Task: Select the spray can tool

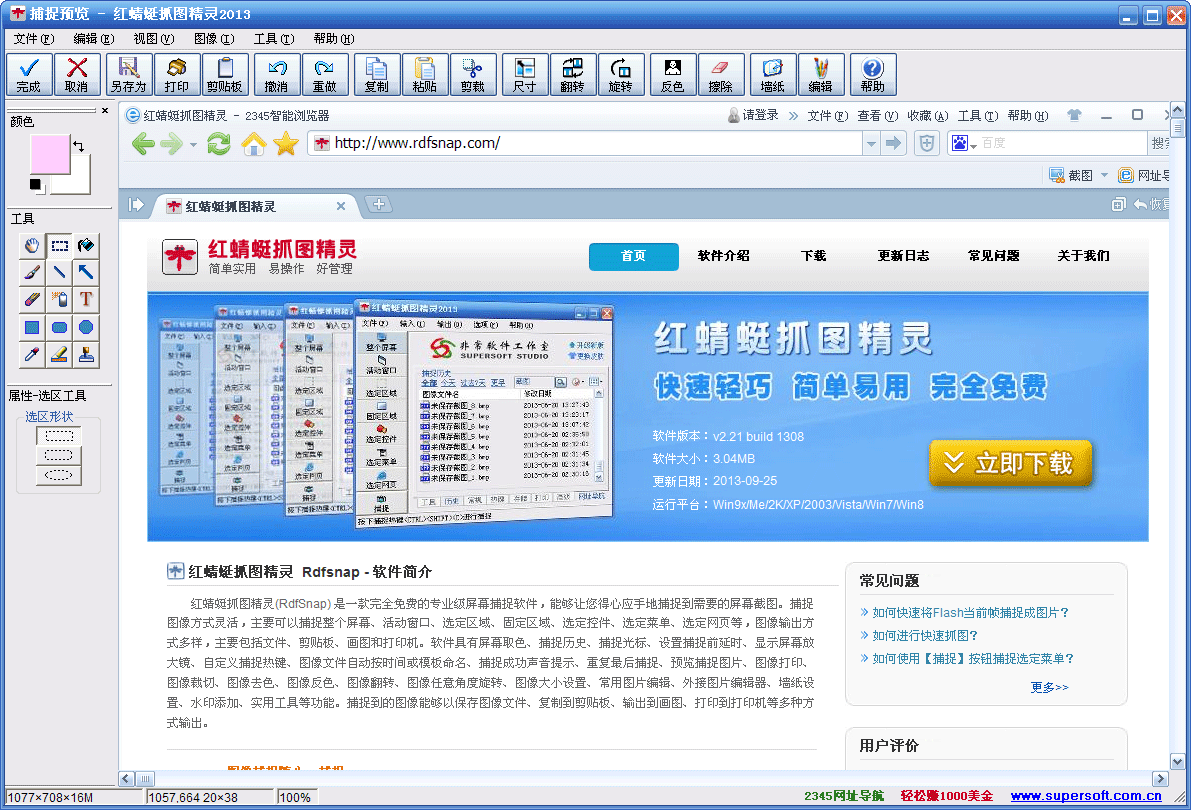Action: [x=58, y=298]
